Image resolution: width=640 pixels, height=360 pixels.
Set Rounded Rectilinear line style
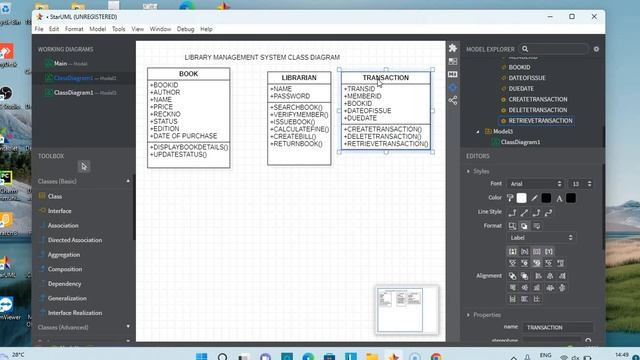536,213
